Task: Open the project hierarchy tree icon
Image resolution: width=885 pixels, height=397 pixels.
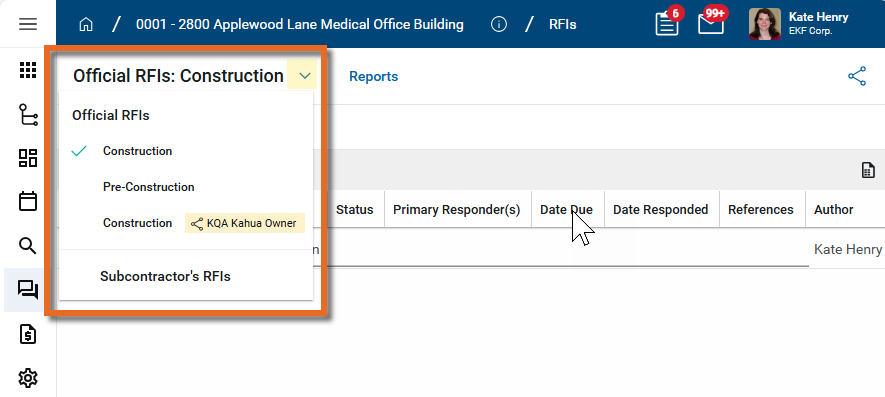Action: click(28, 114)
